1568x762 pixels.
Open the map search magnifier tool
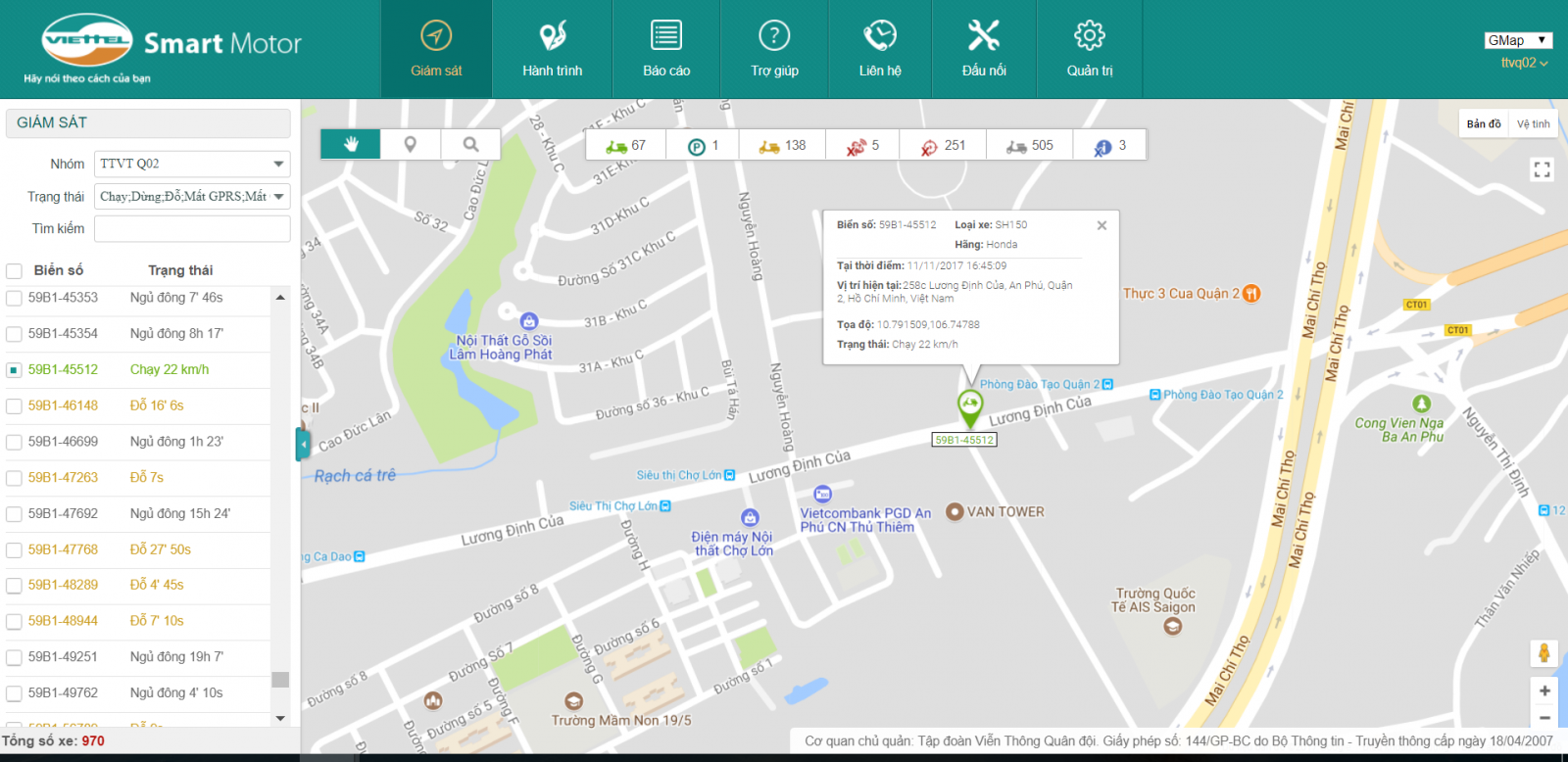[471, 145]
